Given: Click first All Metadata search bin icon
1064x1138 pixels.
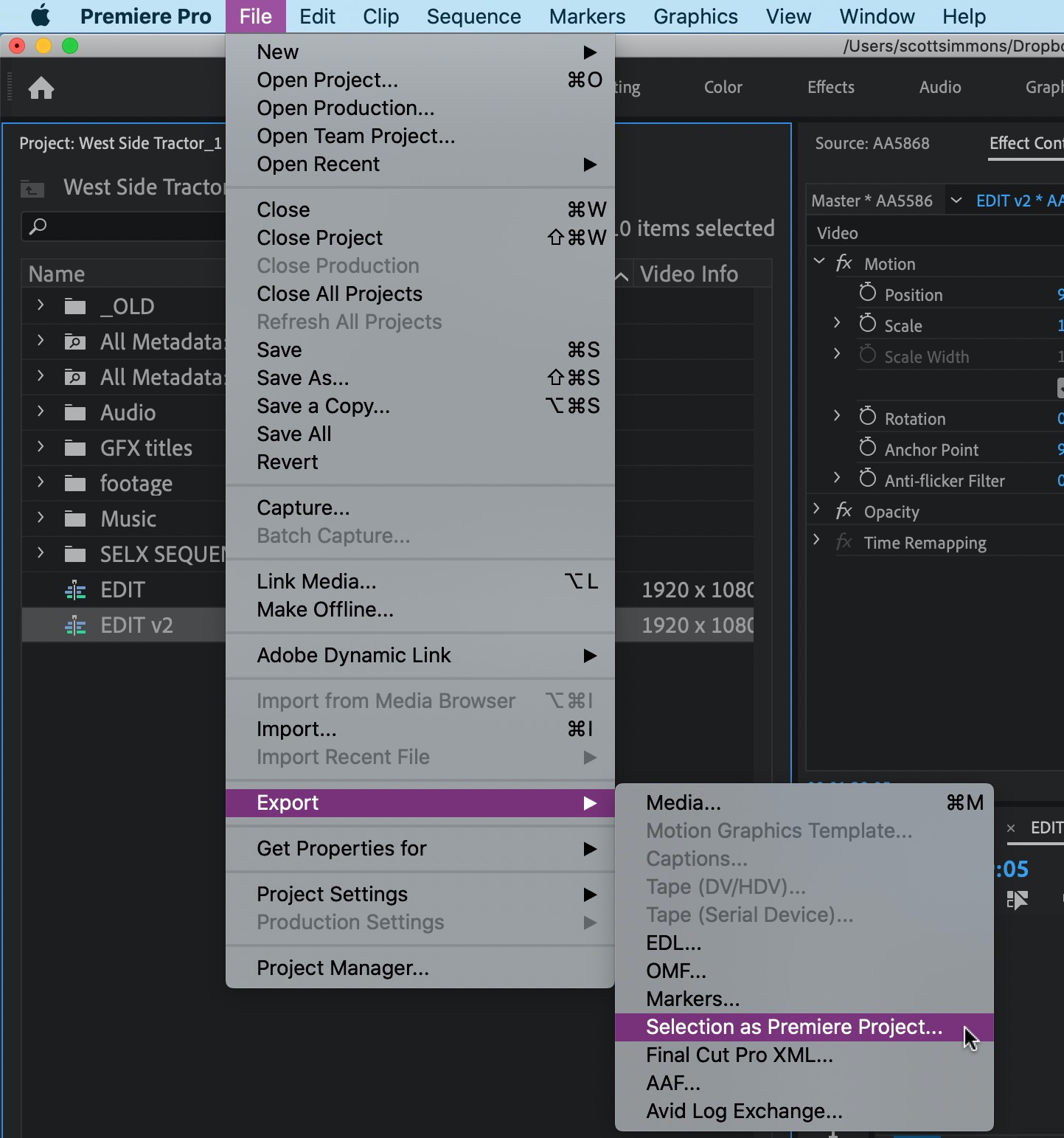Looking at the screenshot, I should click(75, 341).
